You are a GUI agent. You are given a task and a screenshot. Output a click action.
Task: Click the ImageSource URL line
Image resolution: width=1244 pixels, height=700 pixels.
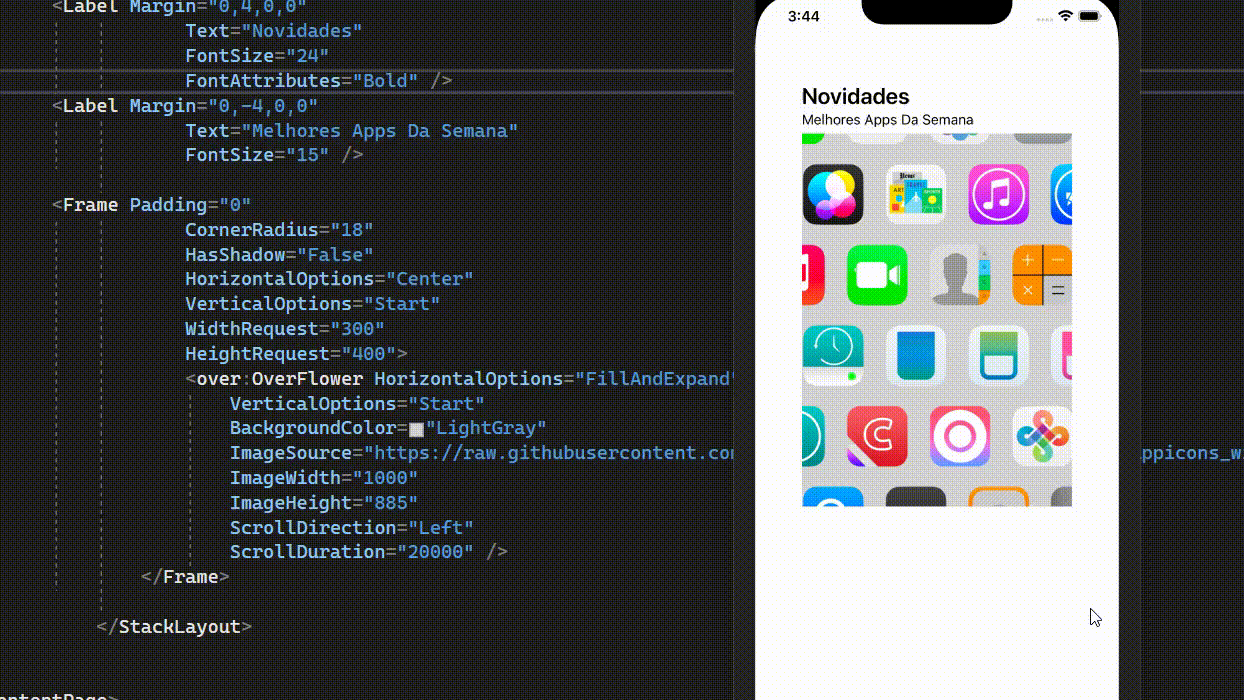483,452
